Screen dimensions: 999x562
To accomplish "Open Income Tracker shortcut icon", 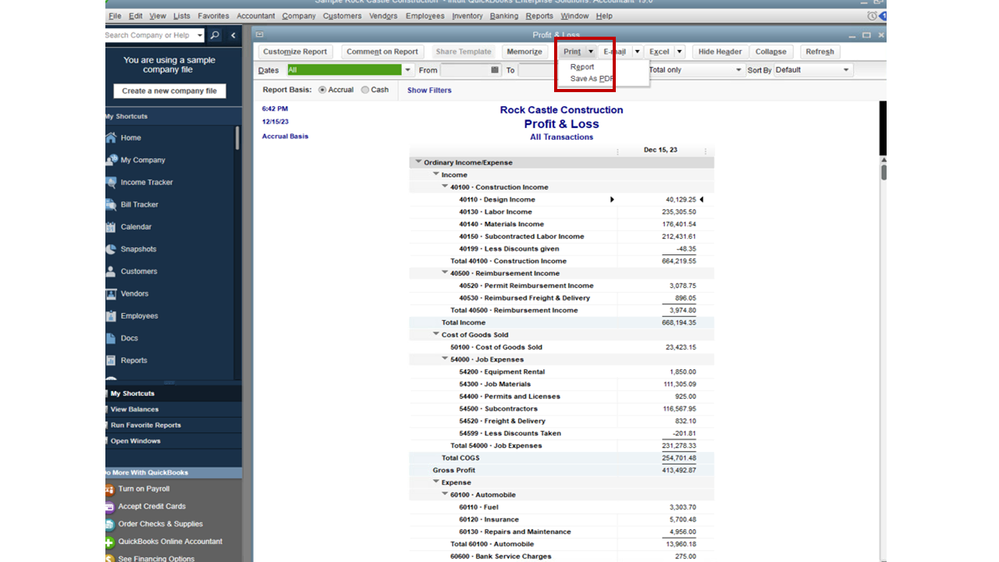I will point(111,182).
